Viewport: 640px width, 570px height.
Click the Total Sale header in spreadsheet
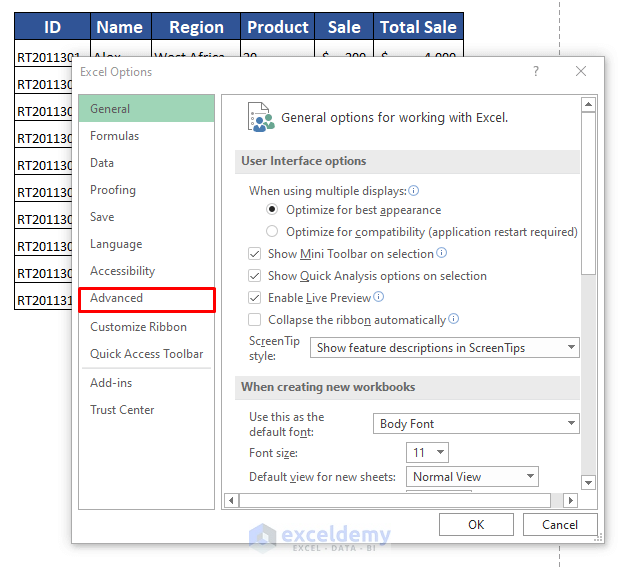coord(418,27)
